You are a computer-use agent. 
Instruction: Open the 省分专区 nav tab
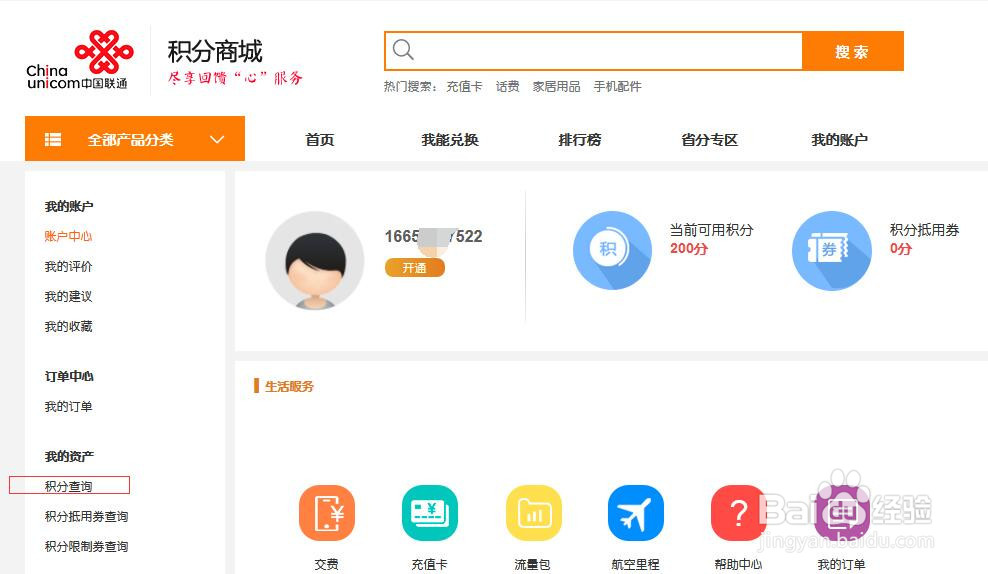pyautogui.click(x=709, y=140)
